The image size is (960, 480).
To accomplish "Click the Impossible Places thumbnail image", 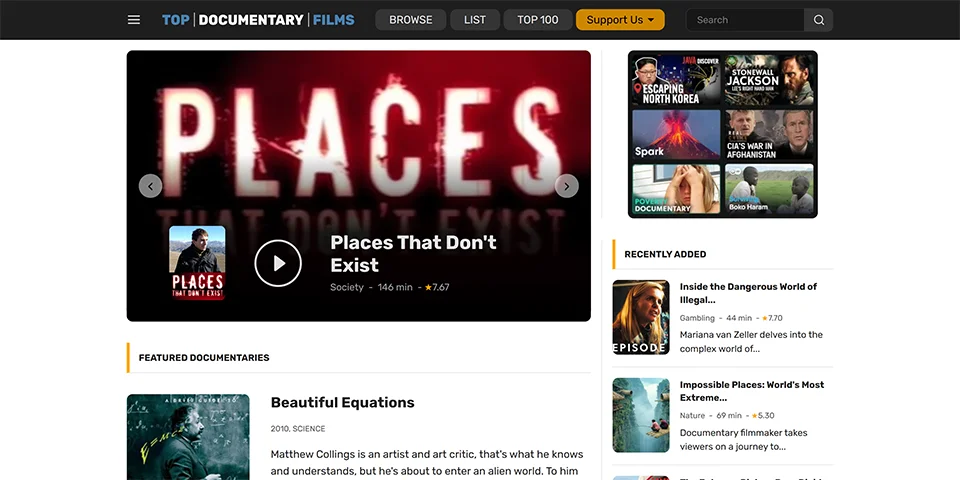I will (x=641, y=415).
